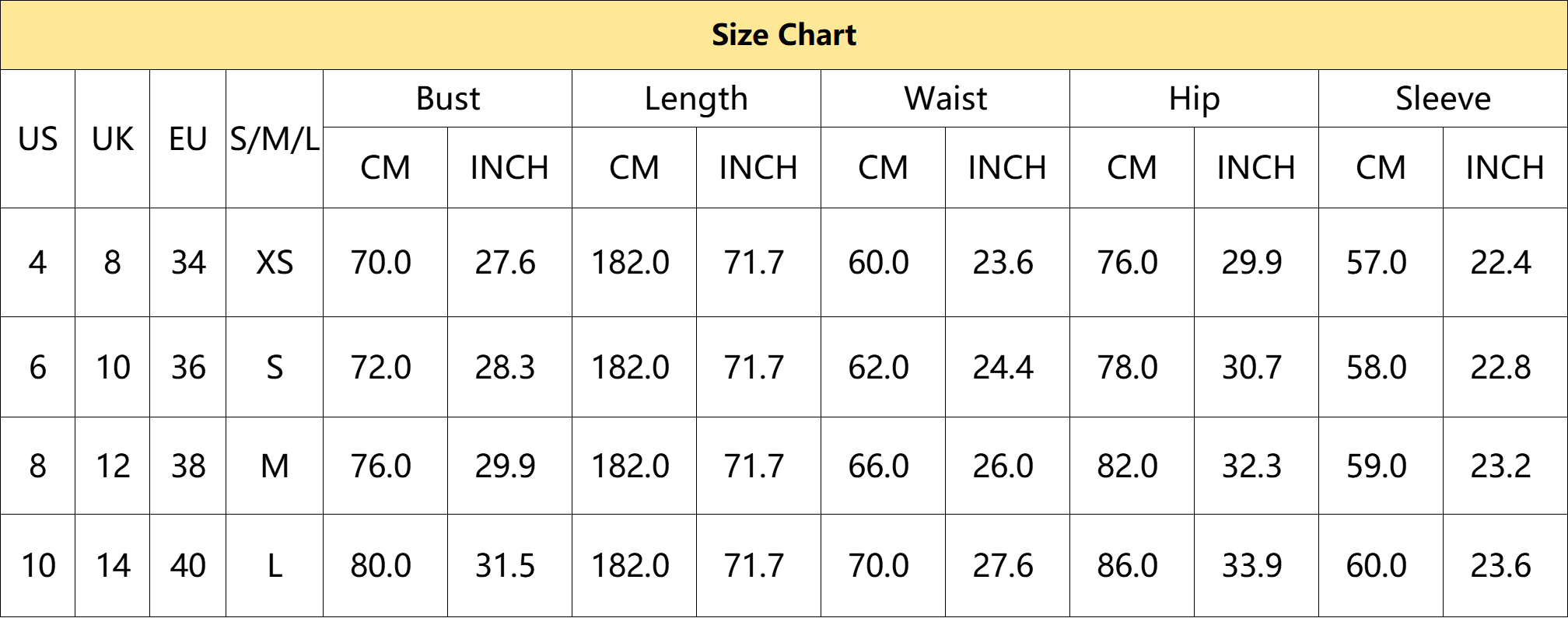Click the US header cell
1568x618 pixels.
37,139
